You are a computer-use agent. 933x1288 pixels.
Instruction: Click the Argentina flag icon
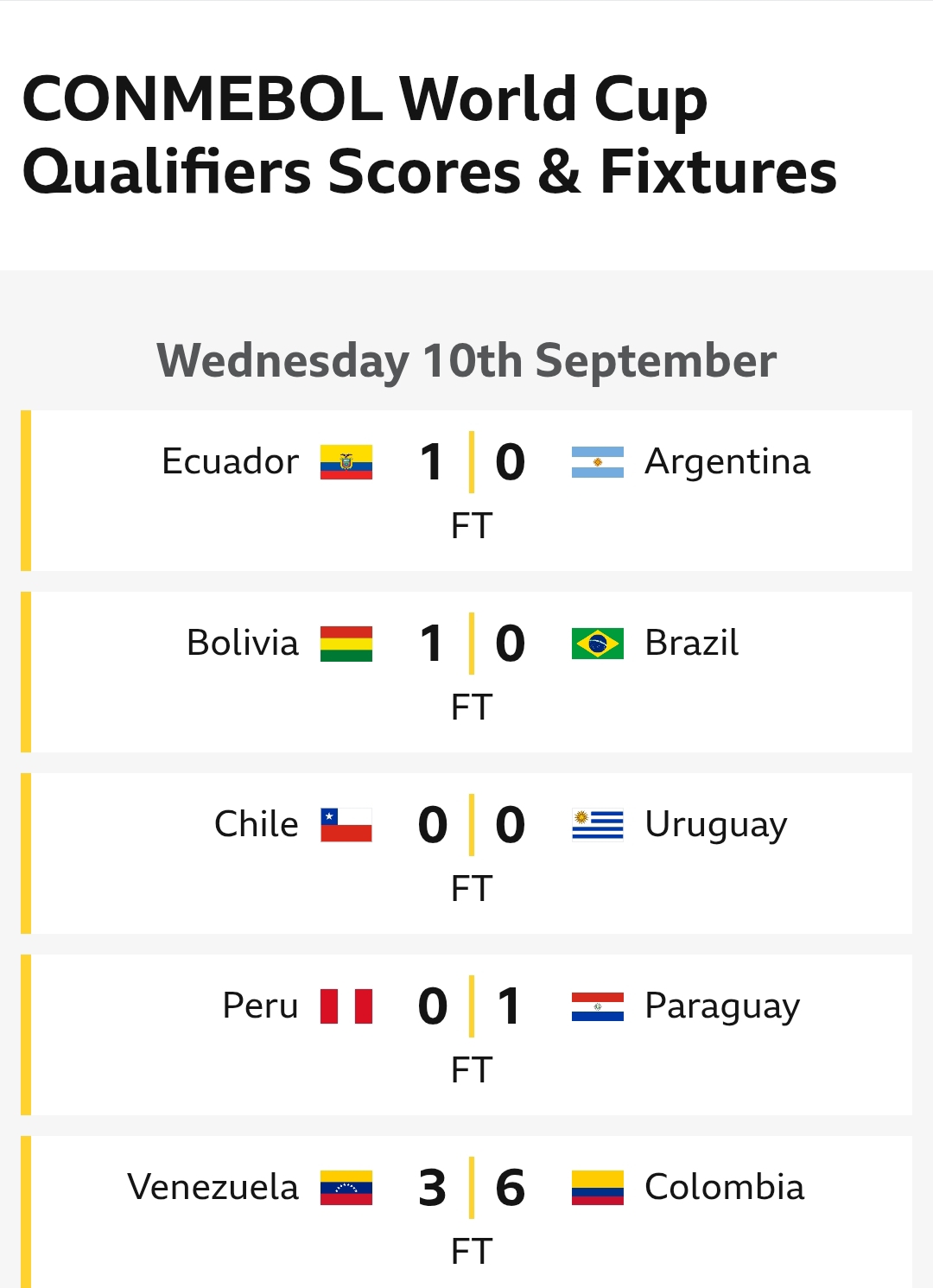click(x=597, y=462)
